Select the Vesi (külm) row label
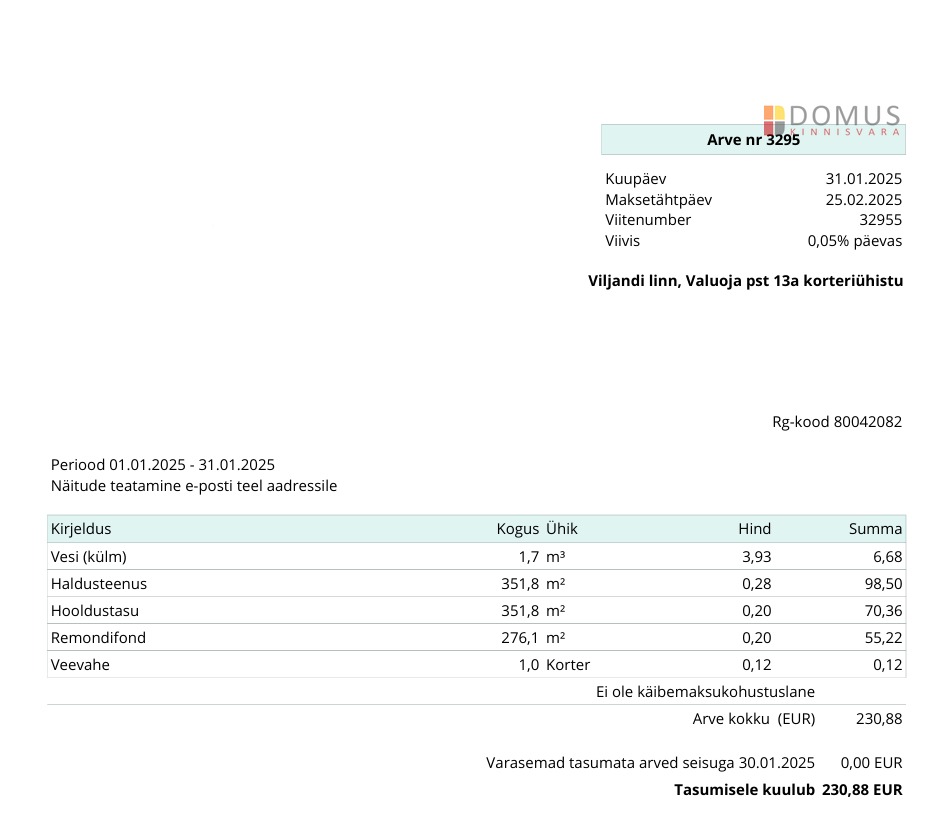 pyautogui.click(x=89, y=557)
